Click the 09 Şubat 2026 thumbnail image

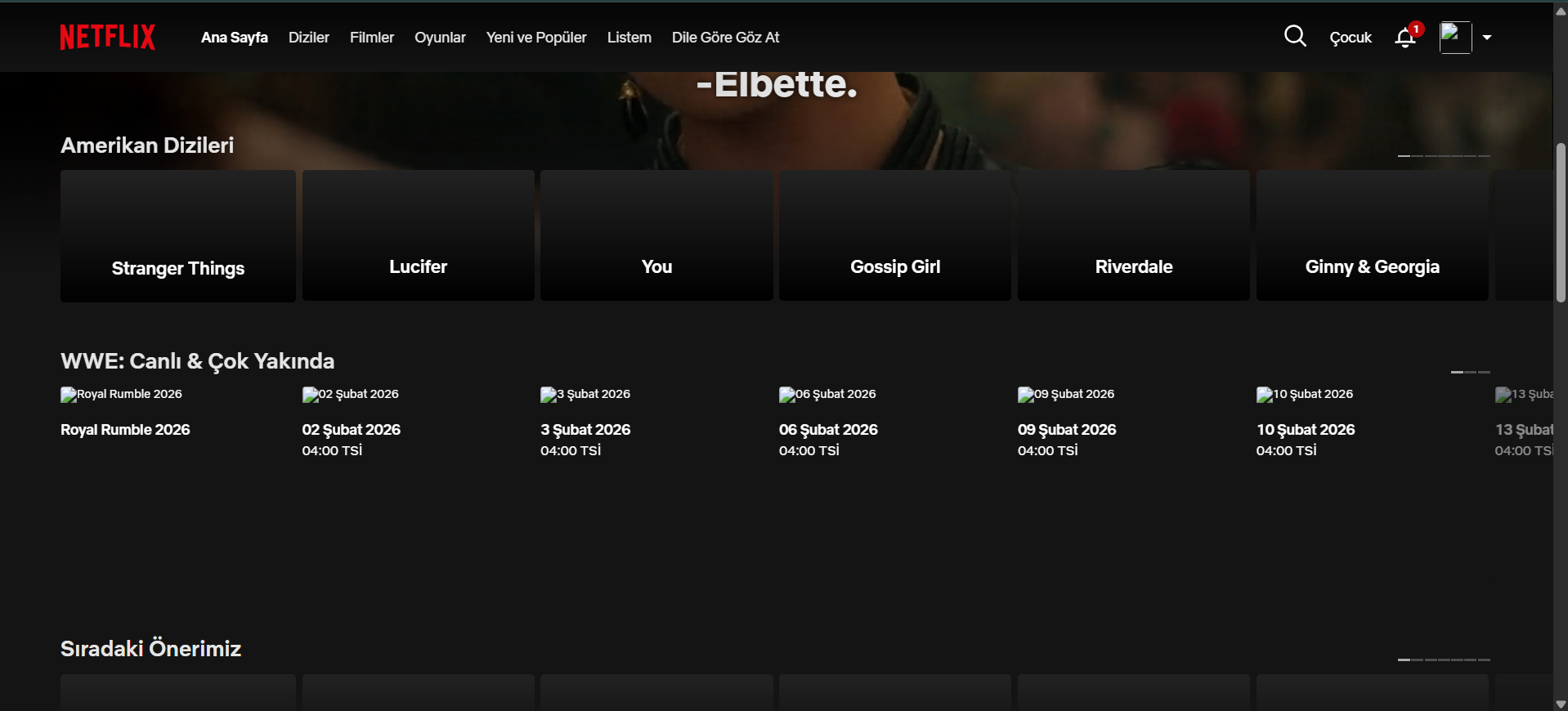pyautogui.click(x=1066, y=395)
